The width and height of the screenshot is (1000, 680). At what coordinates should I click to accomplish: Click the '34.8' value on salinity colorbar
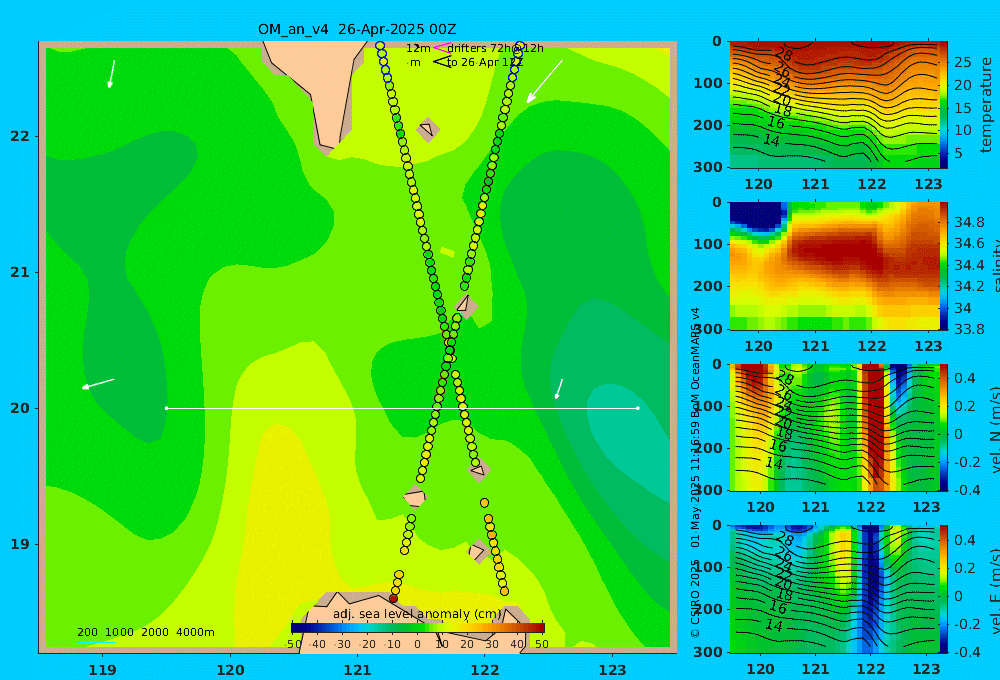click(x=969, y=222)
